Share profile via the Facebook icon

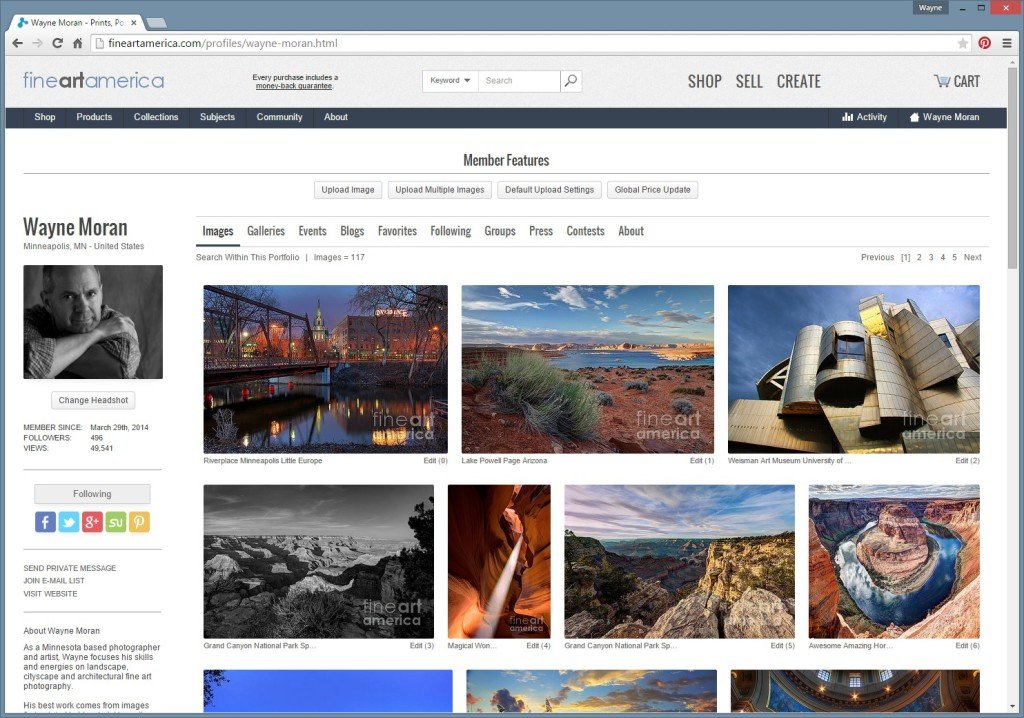[x=44, y=521]
